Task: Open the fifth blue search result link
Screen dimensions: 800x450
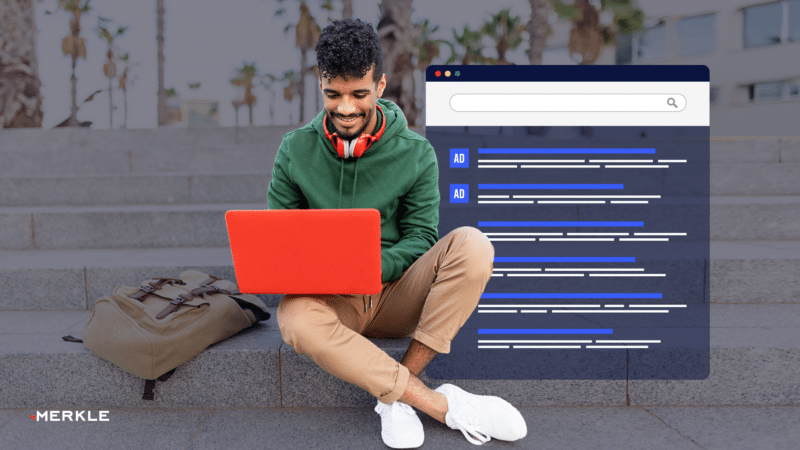Action: point(571,296)
